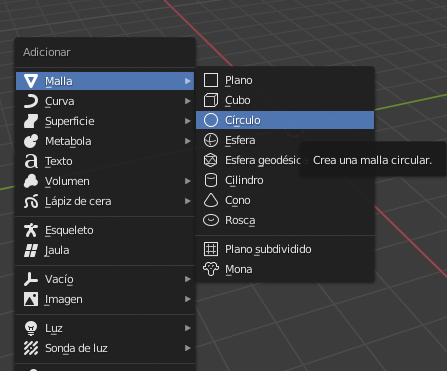Screen dimensions: 447x371
Task: Expand the Vacío submenu arrow
Action: click(x=188, y=279)
